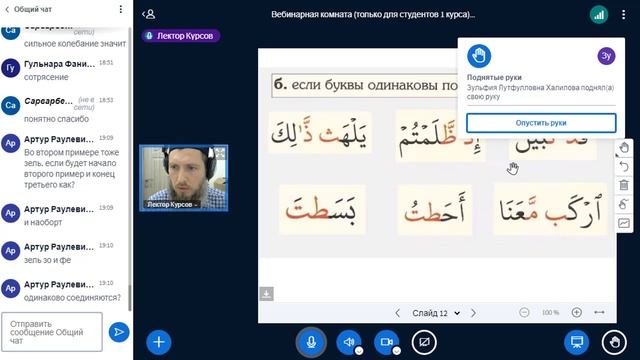Zoom in the presentation
Screen dimensions: 640x360
(x=576, y=313)
